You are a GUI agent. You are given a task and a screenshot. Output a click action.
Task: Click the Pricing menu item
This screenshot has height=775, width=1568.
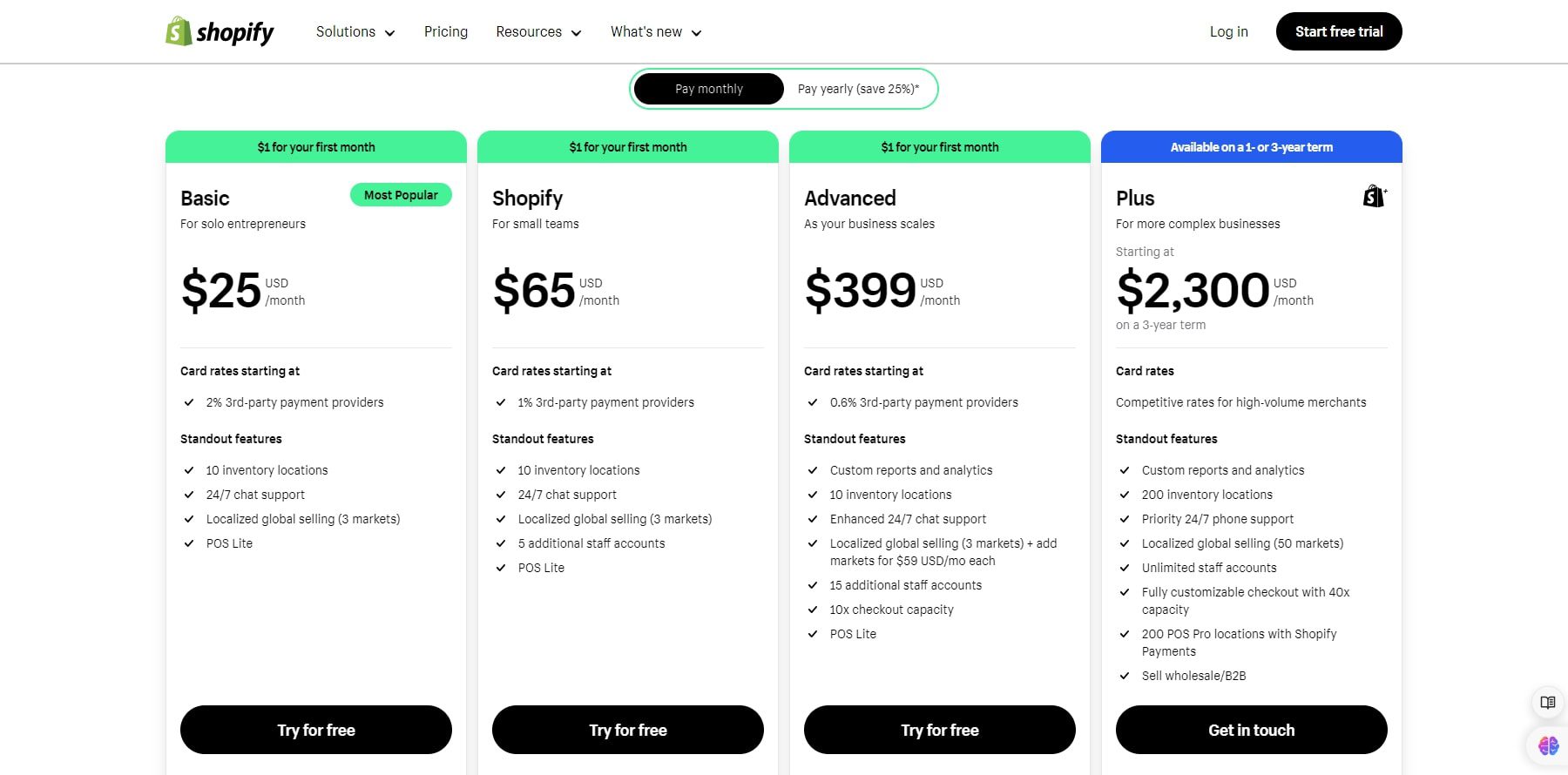click(445, 31)
